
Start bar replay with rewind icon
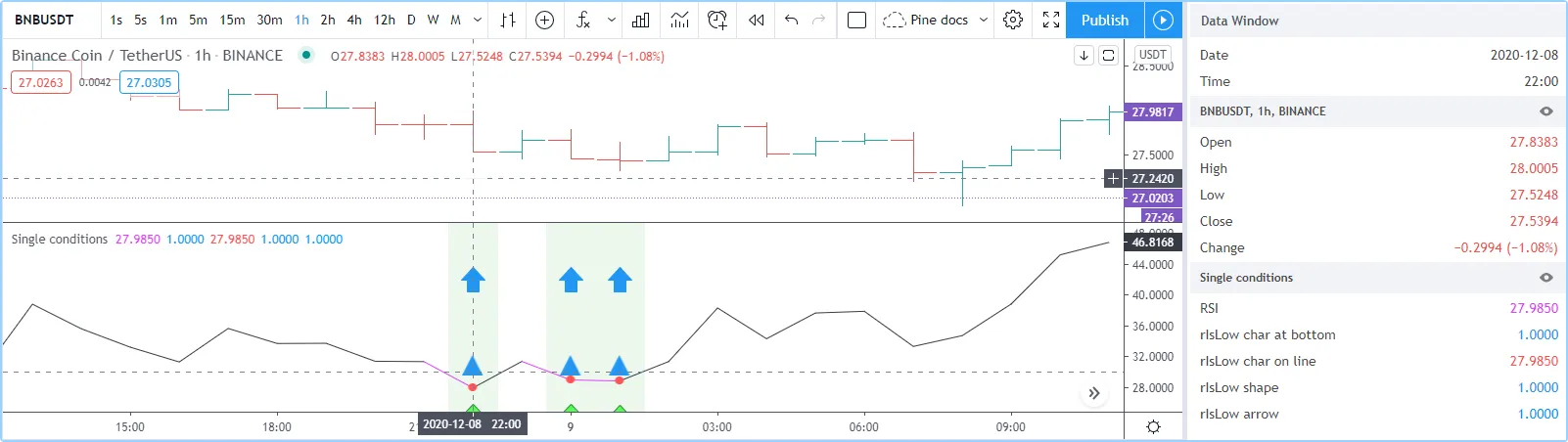[x=757, y=20]
